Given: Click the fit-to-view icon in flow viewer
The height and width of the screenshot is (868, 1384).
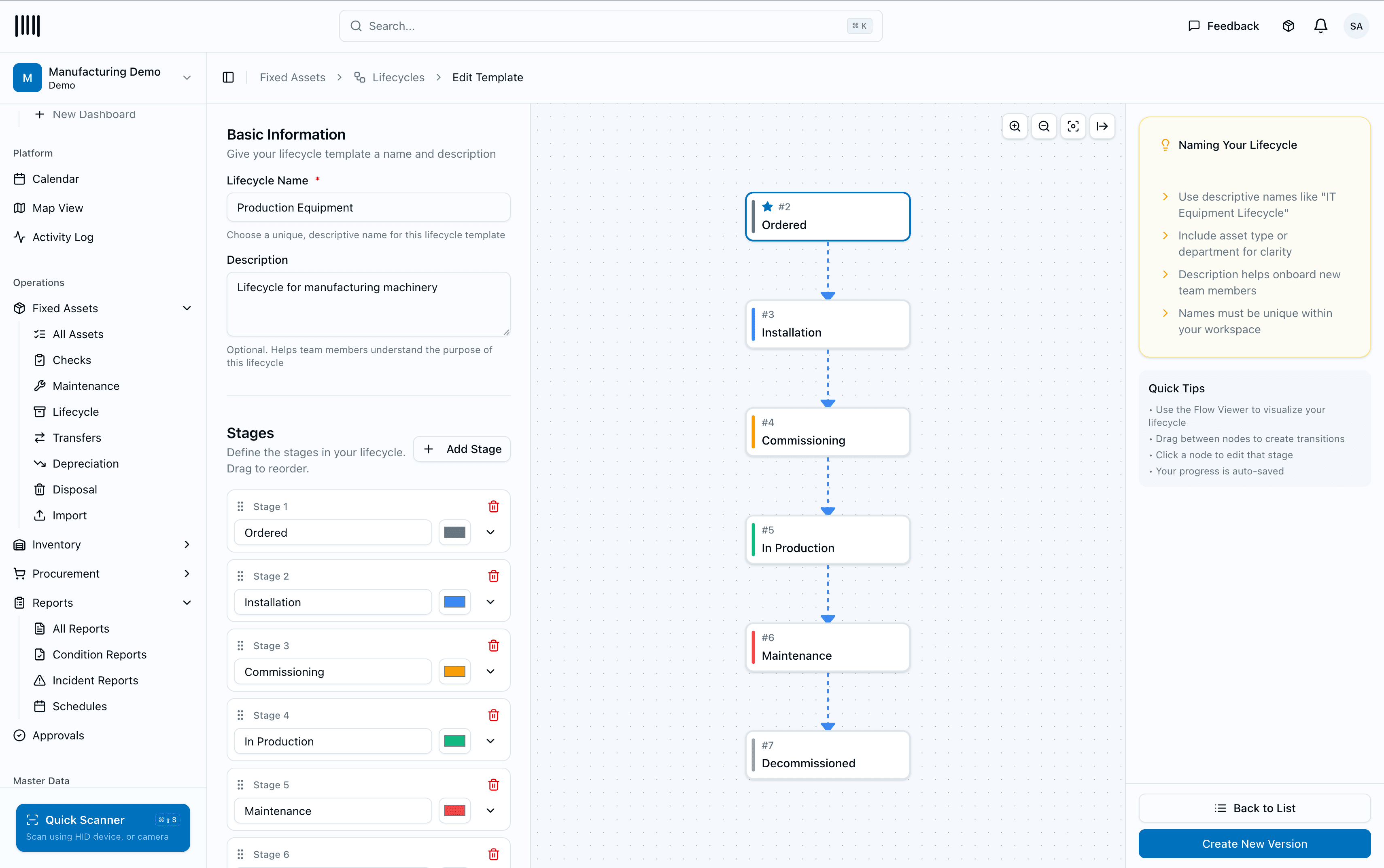Looking at the screenshot, I should pos(1073,126).
